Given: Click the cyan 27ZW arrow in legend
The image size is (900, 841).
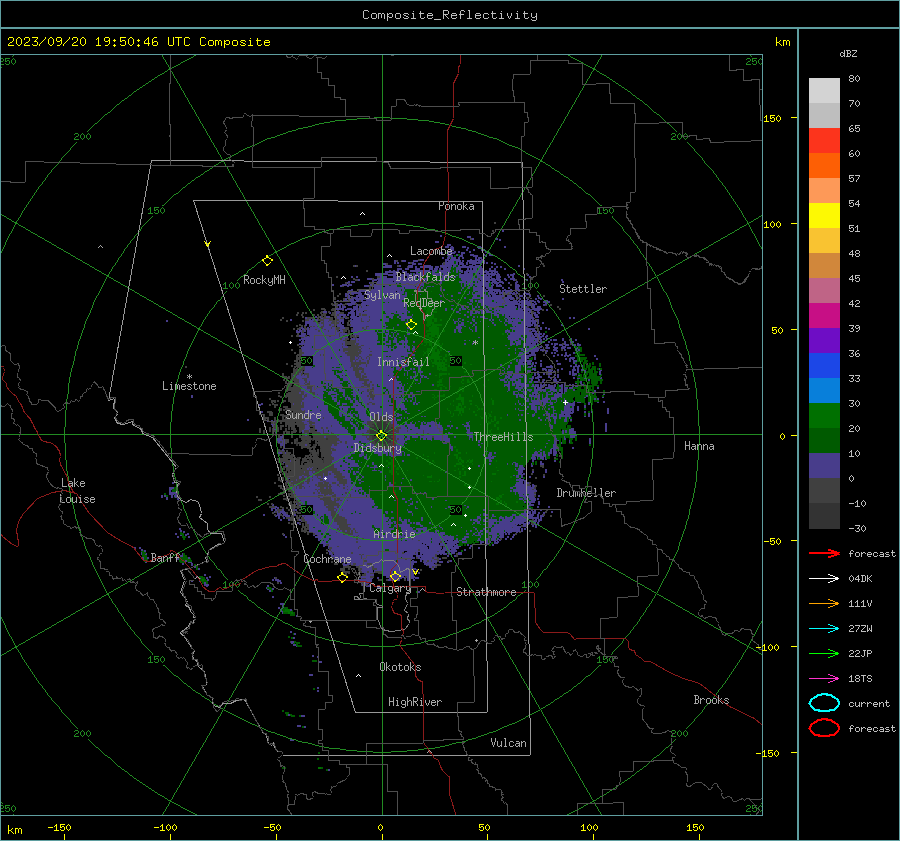Looking at the screenshot, I should click(824, 629).
